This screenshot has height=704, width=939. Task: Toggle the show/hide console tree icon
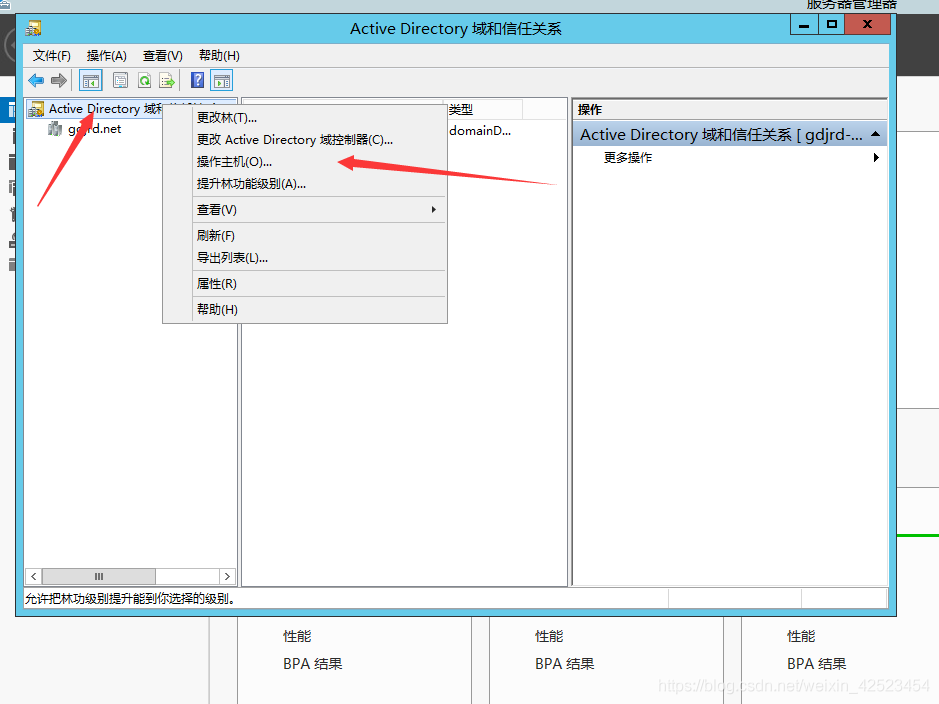point(91,80)
